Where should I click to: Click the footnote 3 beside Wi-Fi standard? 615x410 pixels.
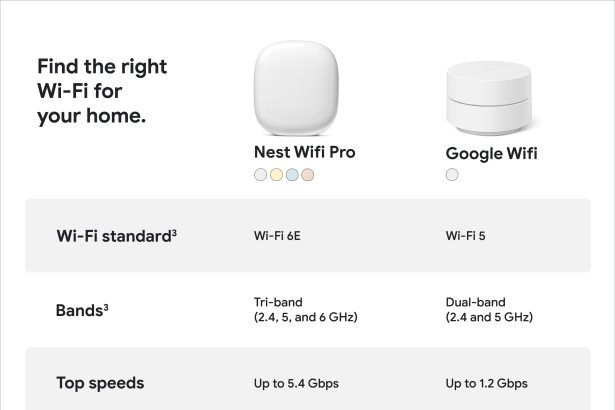[x=174, y=233]
